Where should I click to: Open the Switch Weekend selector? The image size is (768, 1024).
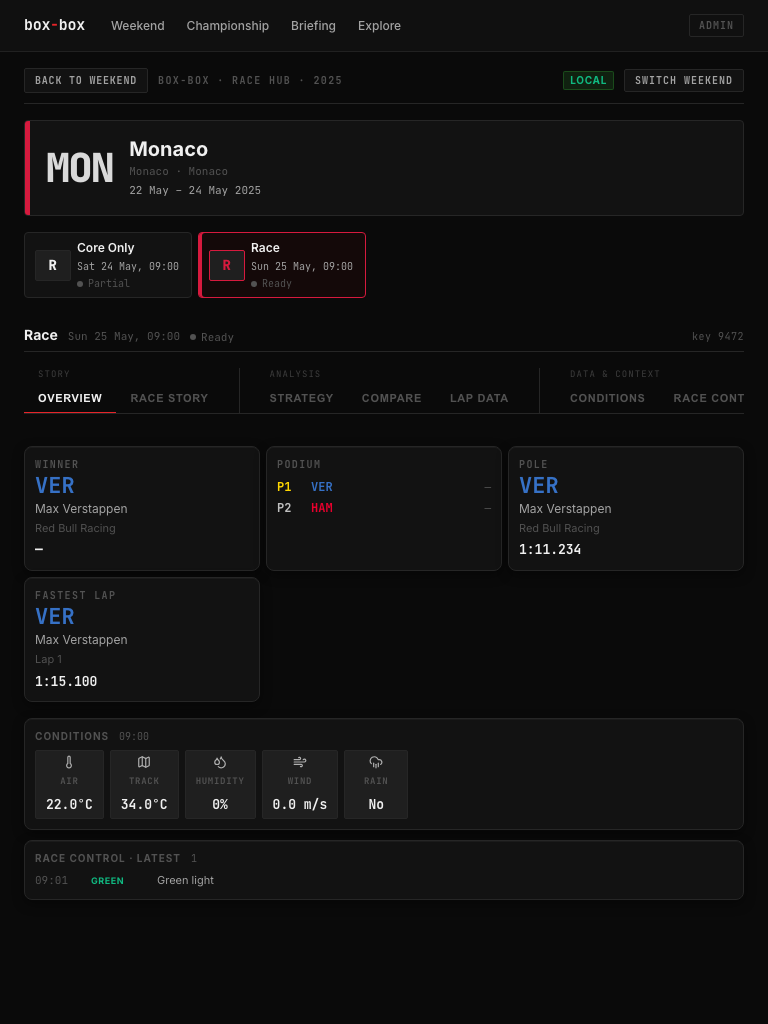(684, 80)
